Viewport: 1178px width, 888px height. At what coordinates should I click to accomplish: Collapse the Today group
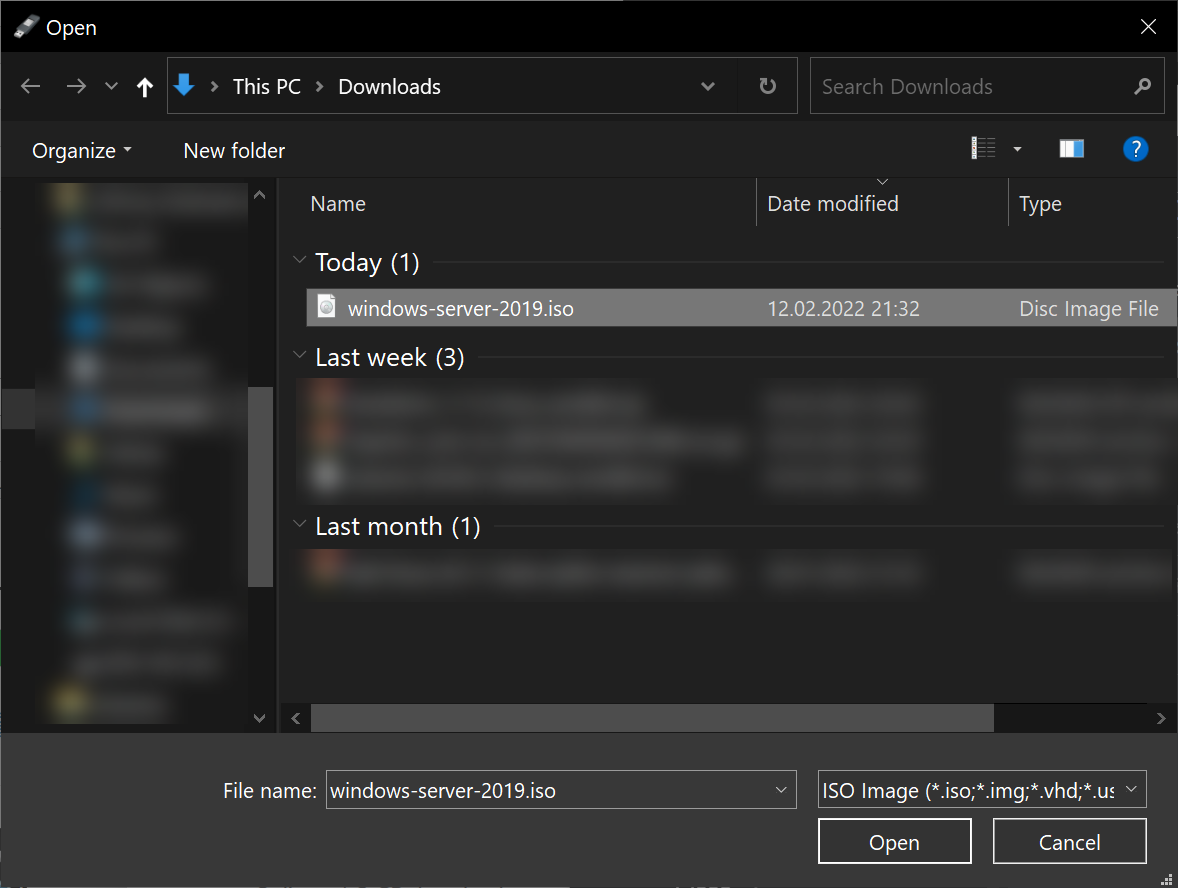[x=299, y=262]
